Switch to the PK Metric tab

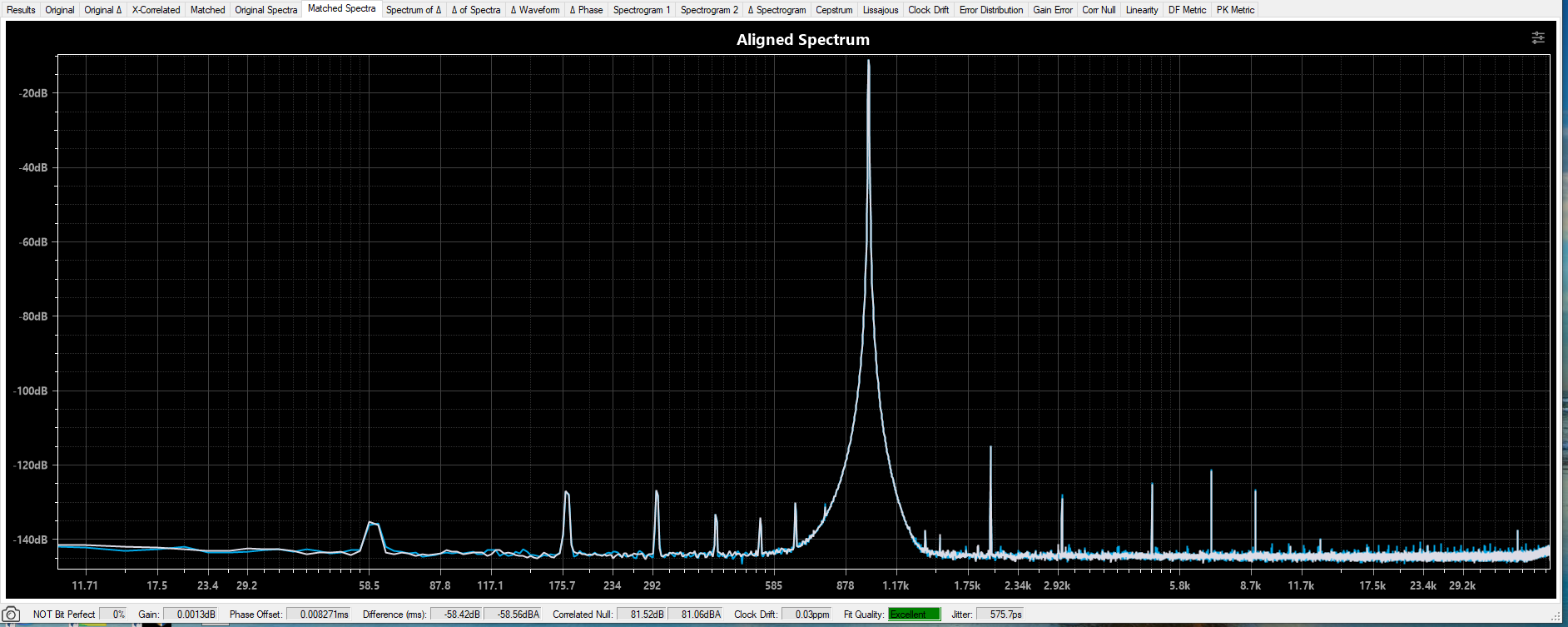click(x=1236, y=10)
